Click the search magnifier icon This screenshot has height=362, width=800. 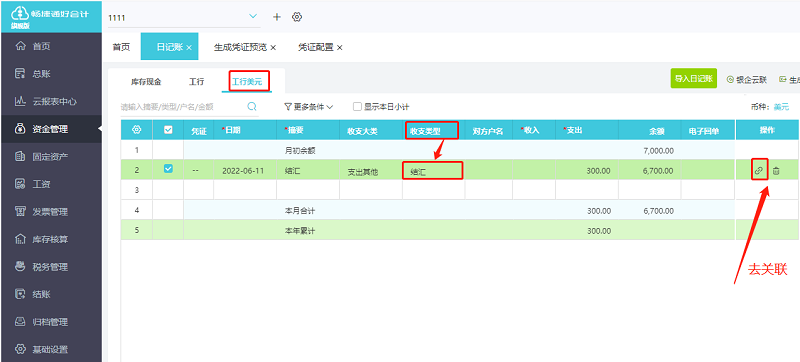click(252, 106)
